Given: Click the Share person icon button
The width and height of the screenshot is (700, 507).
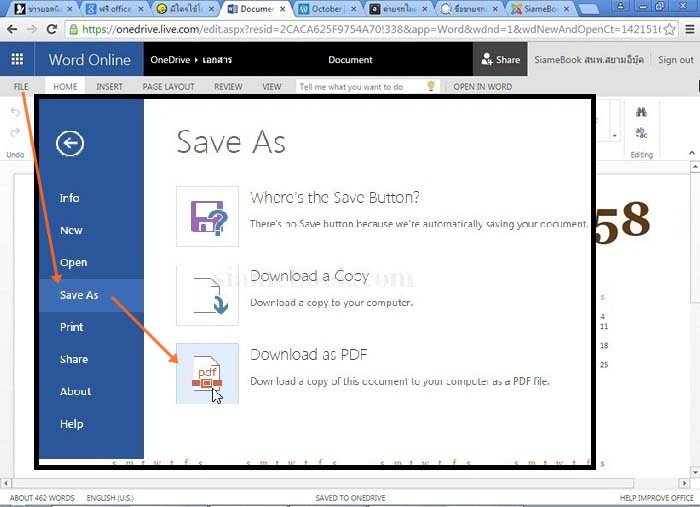Looking at the screenshot, I should click(500, 59).
